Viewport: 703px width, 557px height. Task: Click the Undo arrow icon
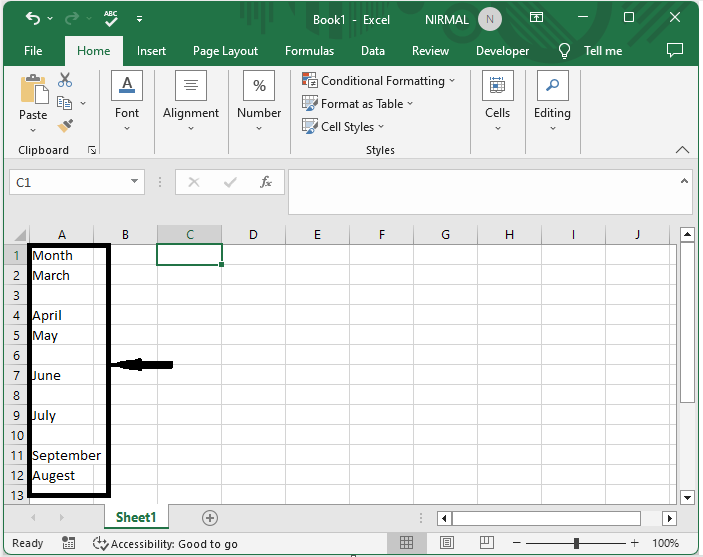point(33,18)
